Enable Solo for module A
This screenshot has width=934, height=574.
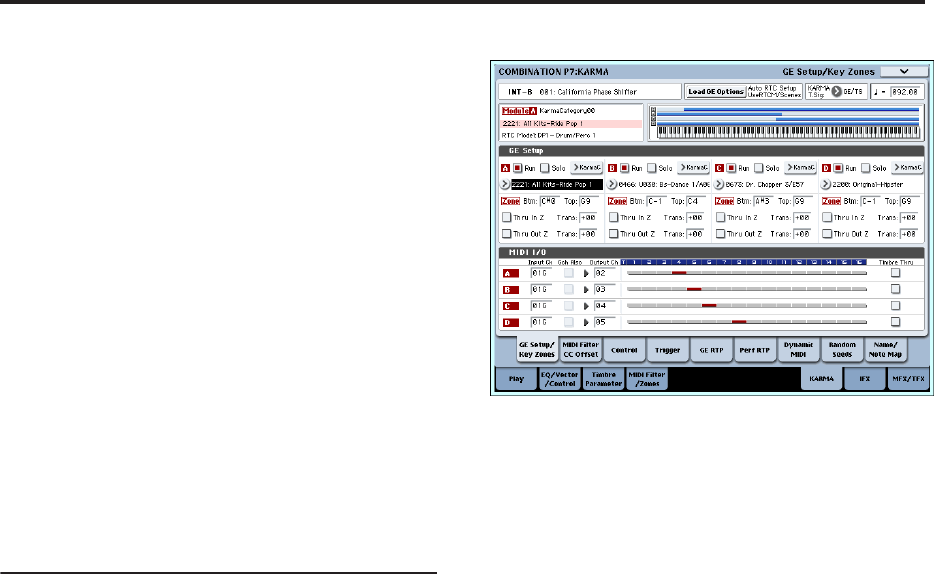point(544,169)
